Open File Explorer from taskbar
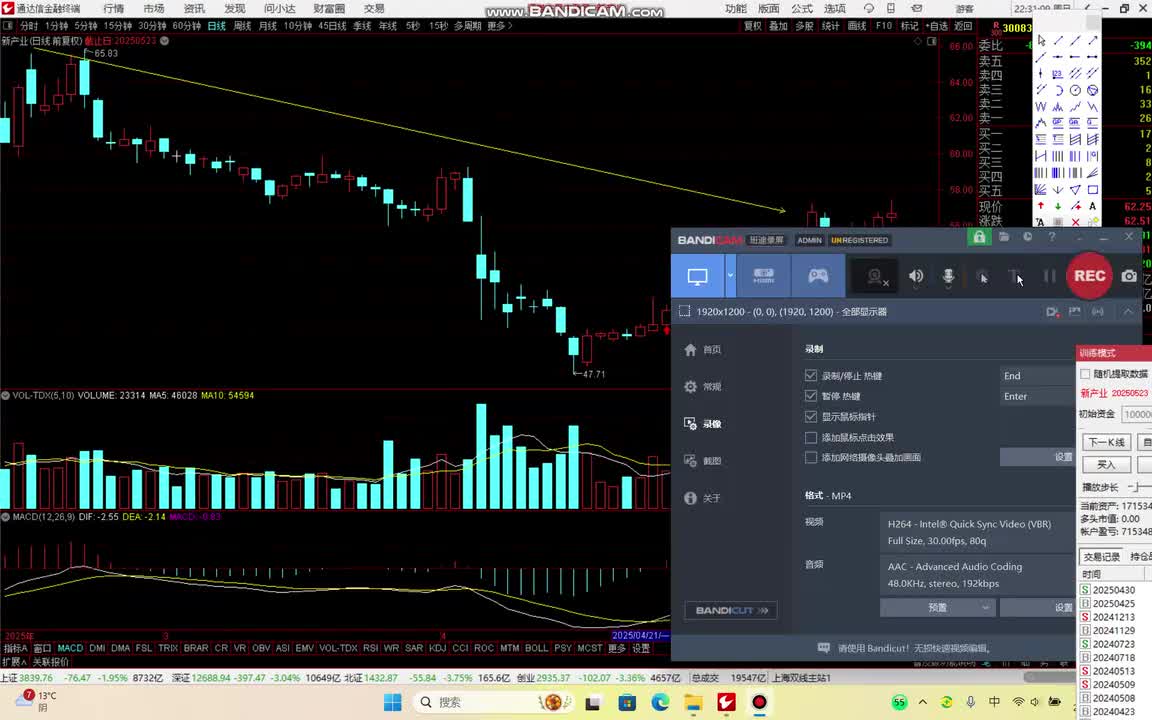The image size is (1152, 720). point(693,702)
